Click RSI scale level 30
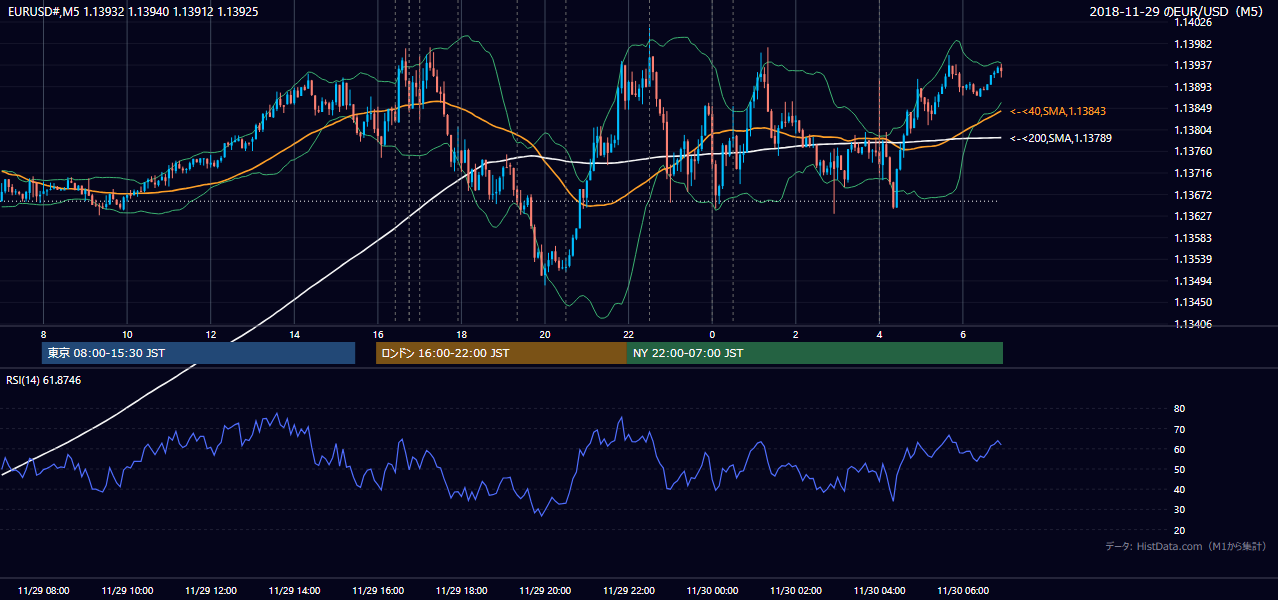1278x600 pixels. tap(1179, 510)
